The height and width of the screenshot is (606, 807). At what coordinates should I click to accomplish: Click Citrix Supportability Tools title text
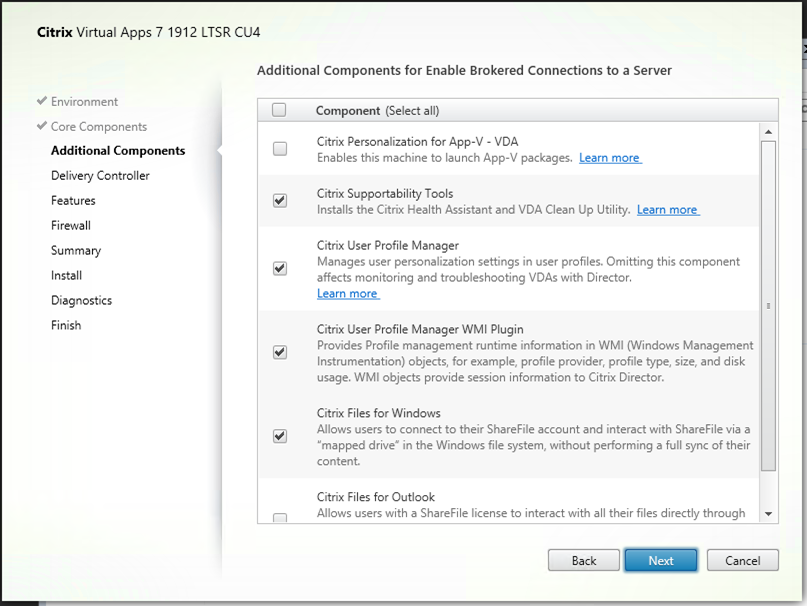click(385, 194)
